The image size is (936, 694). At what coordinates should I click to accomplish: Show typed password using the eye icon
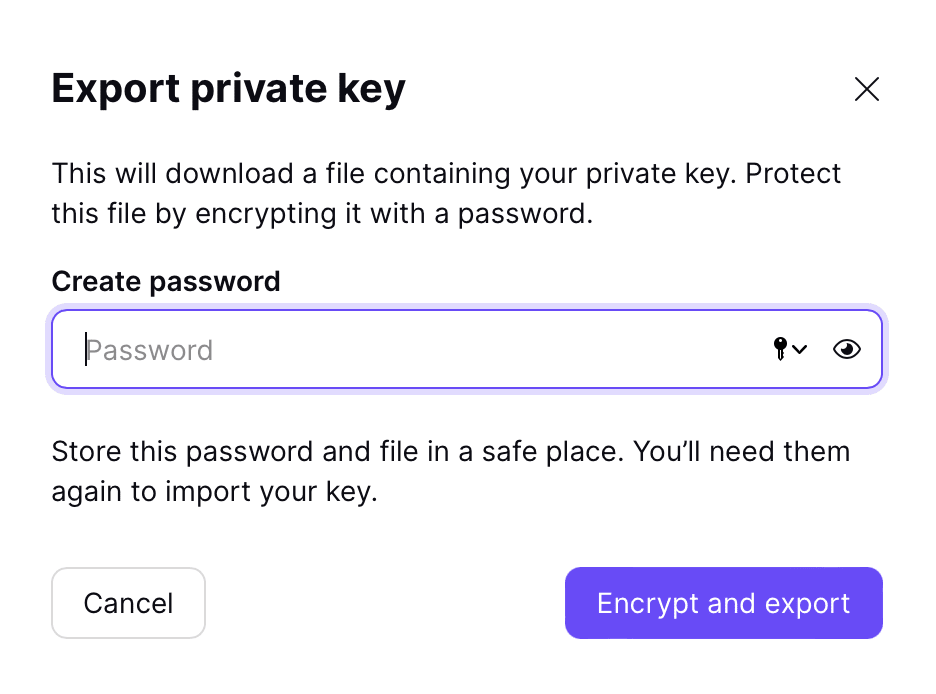click(x=846, y=349)
